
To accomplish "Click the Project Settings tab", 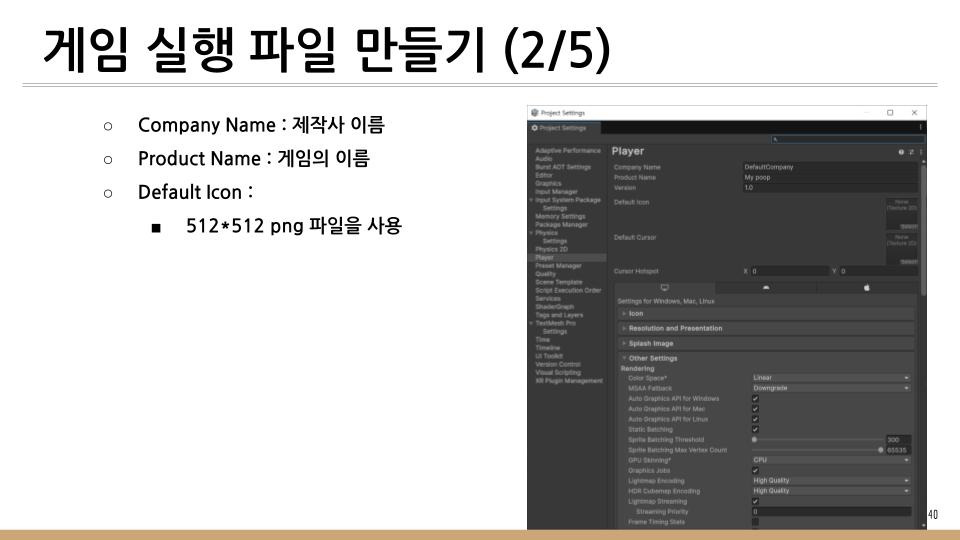I will [x=564, y=128].
